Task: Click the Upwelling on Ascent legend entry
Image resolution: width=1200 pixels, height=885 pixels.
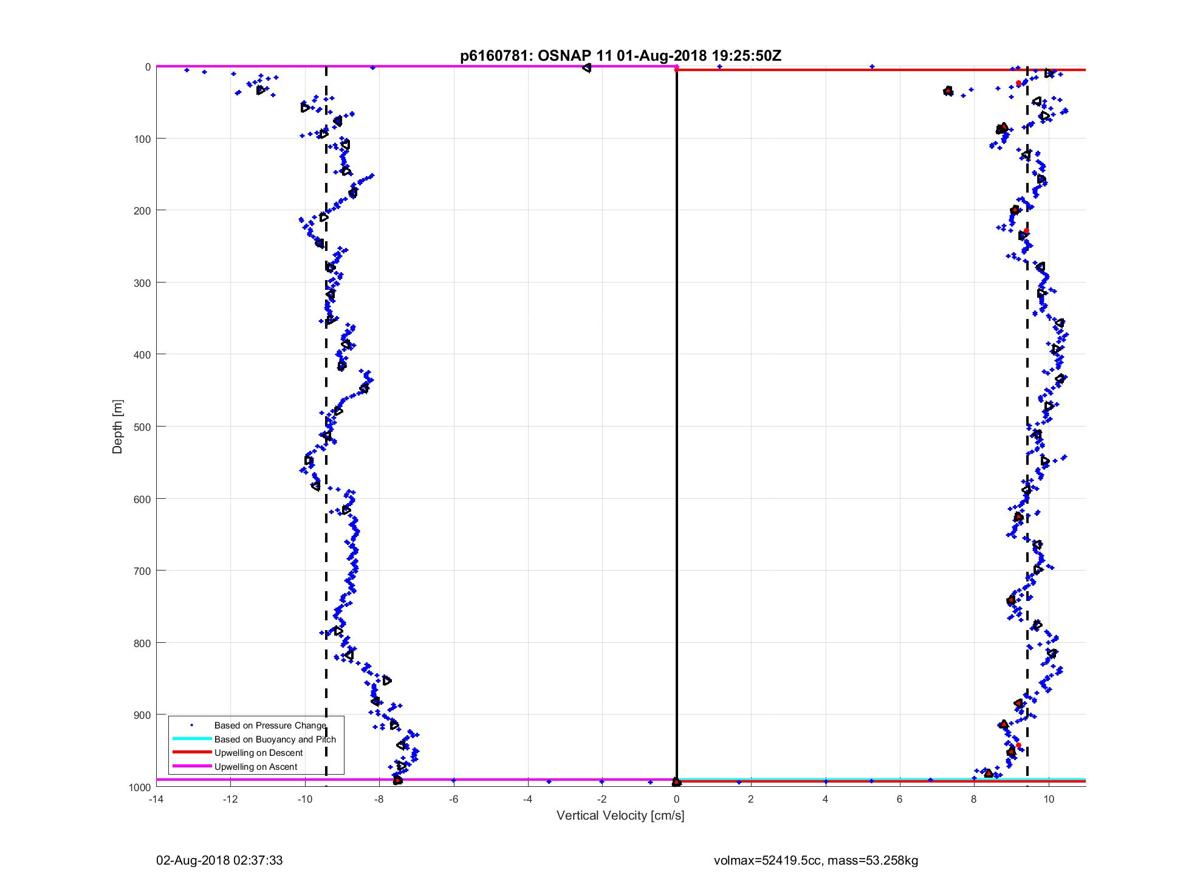Action: click(255, 767)
